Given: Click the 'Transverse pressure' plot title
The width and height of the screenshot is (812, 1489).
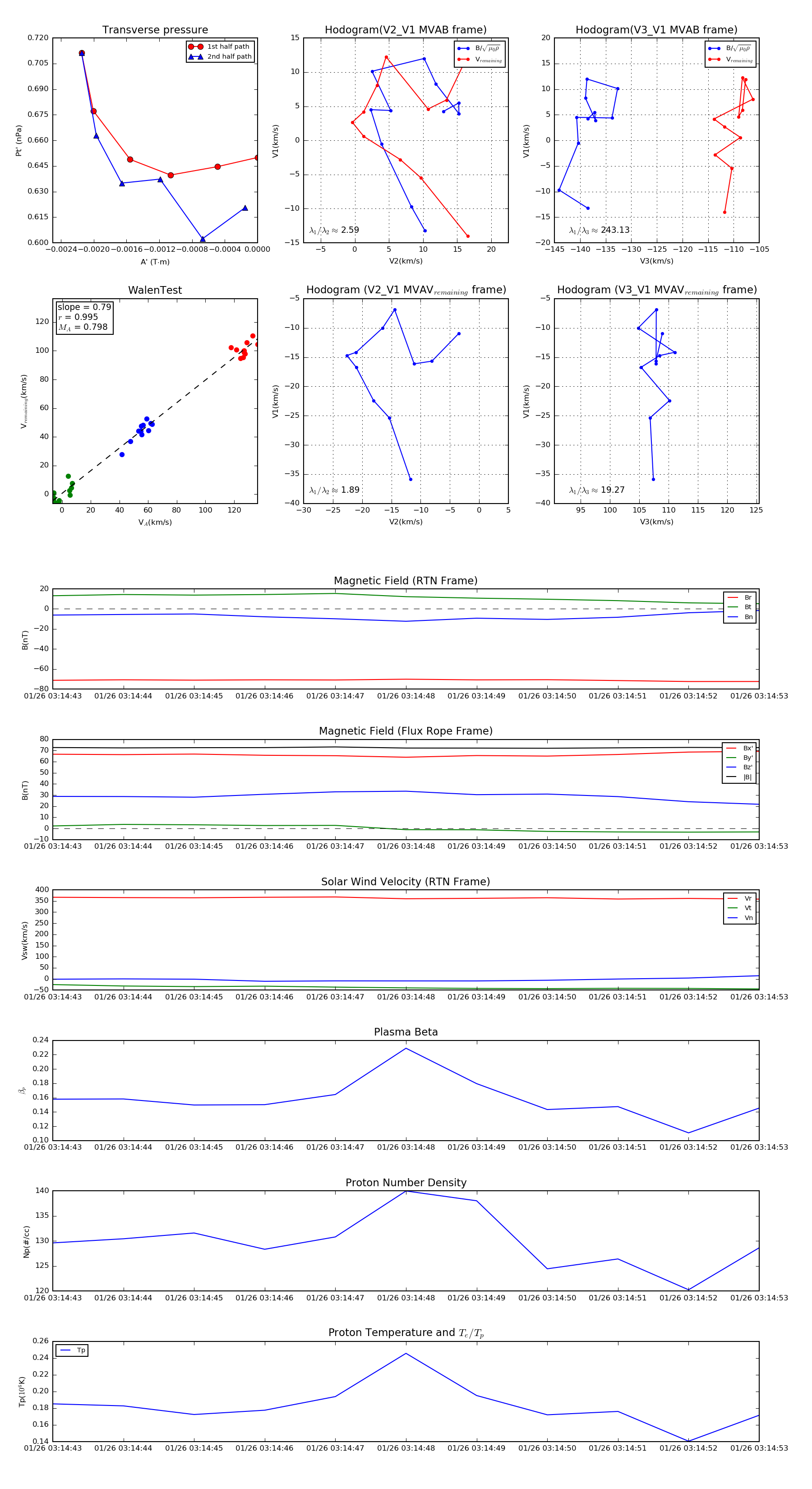Looking at the screenshot, I should click(x=155, y=30).
